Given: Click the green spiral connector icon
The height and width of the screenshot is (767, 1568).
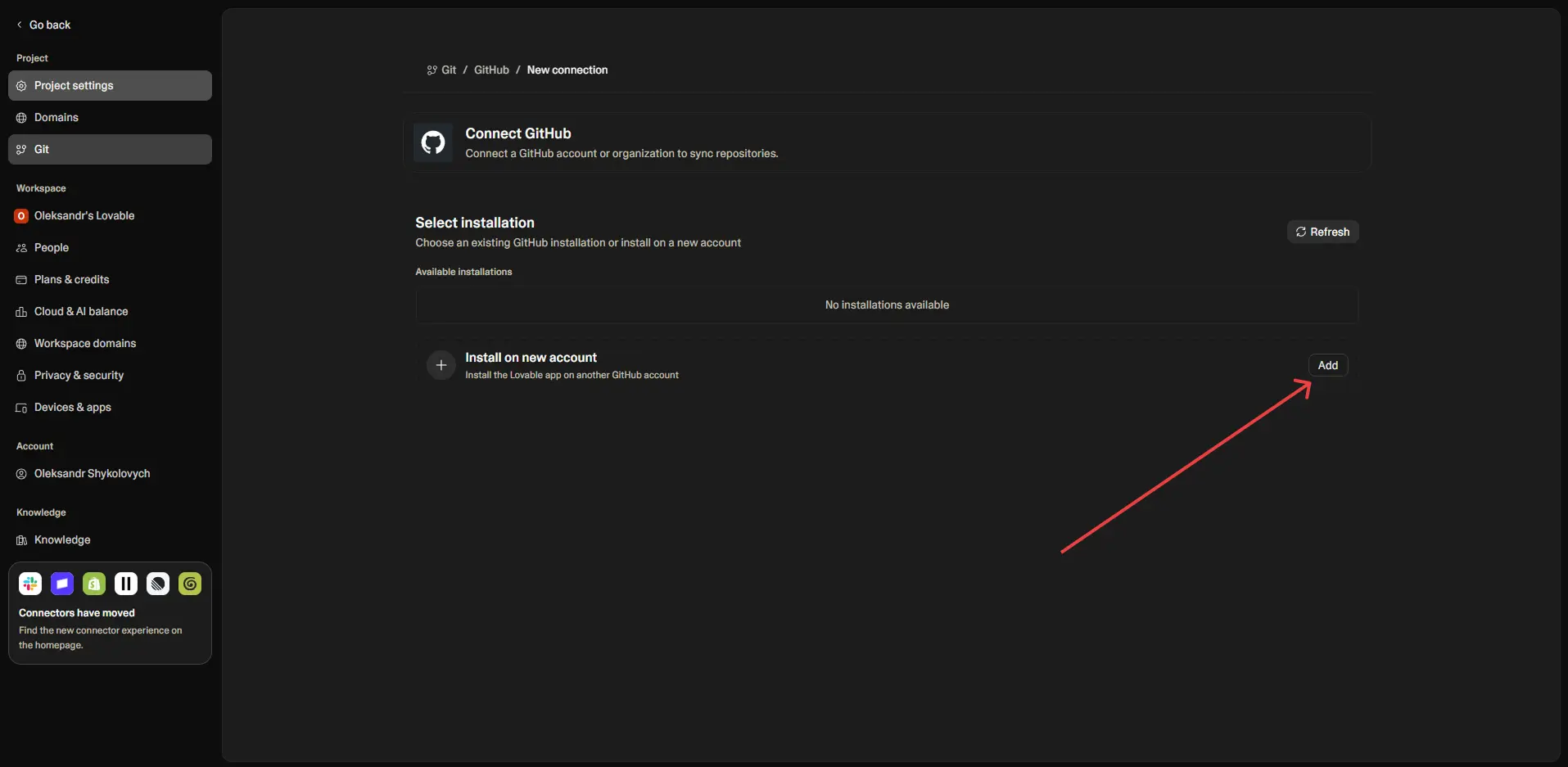Looking at the screenshot, I should 190,584.
